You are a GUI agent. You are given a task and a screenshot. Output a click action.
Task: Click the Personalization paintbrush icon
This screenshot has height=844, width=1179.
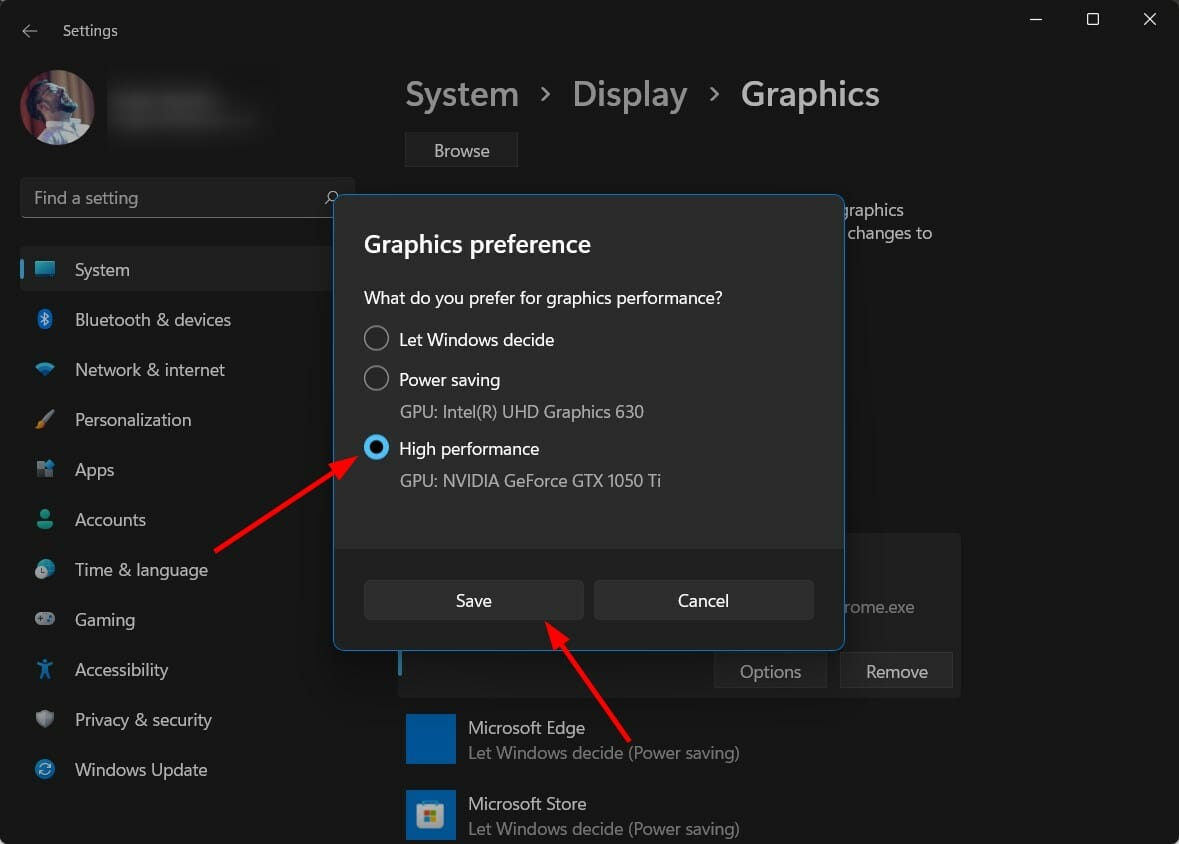45,420
